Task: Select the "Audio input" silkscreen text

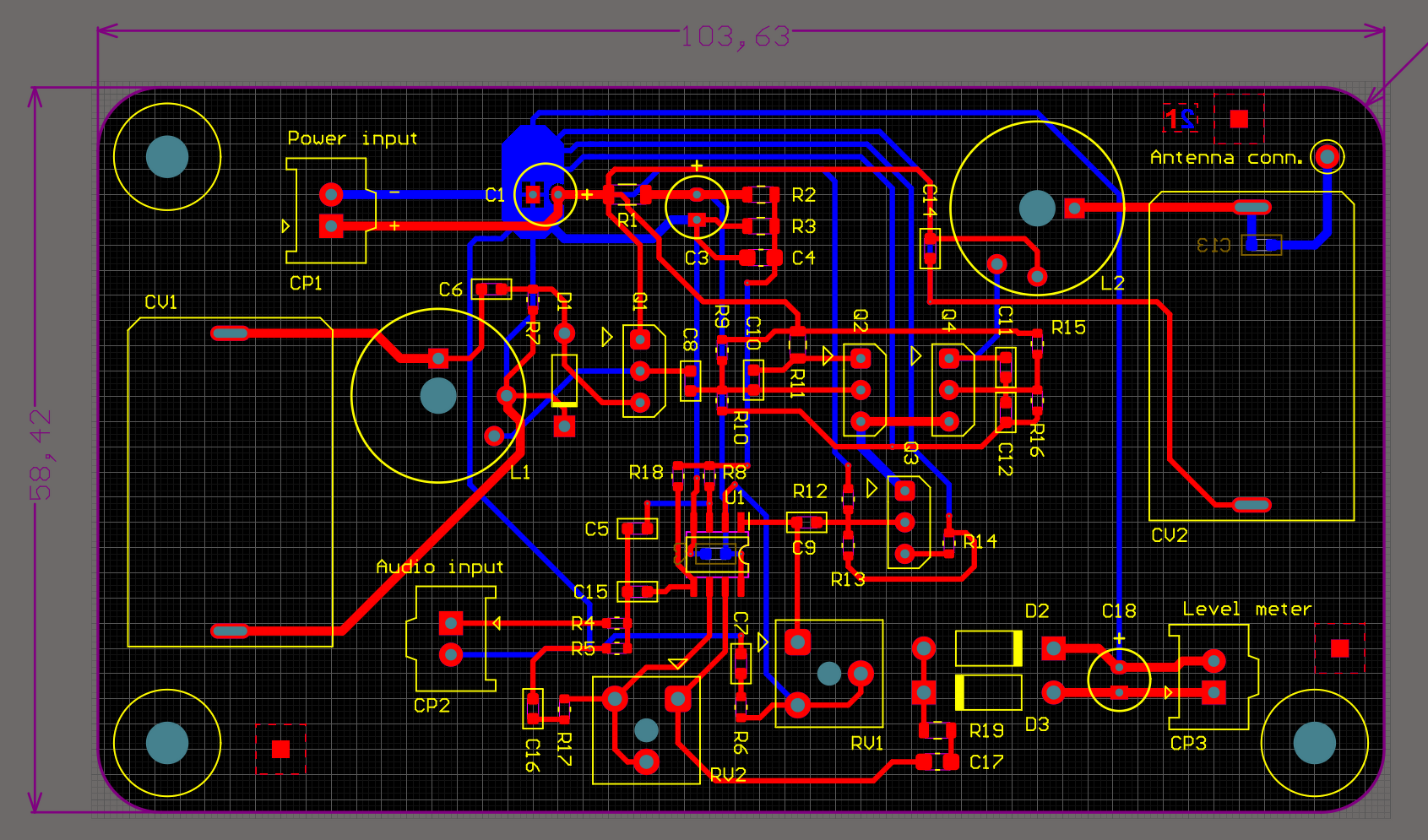Action: [439, 566]
